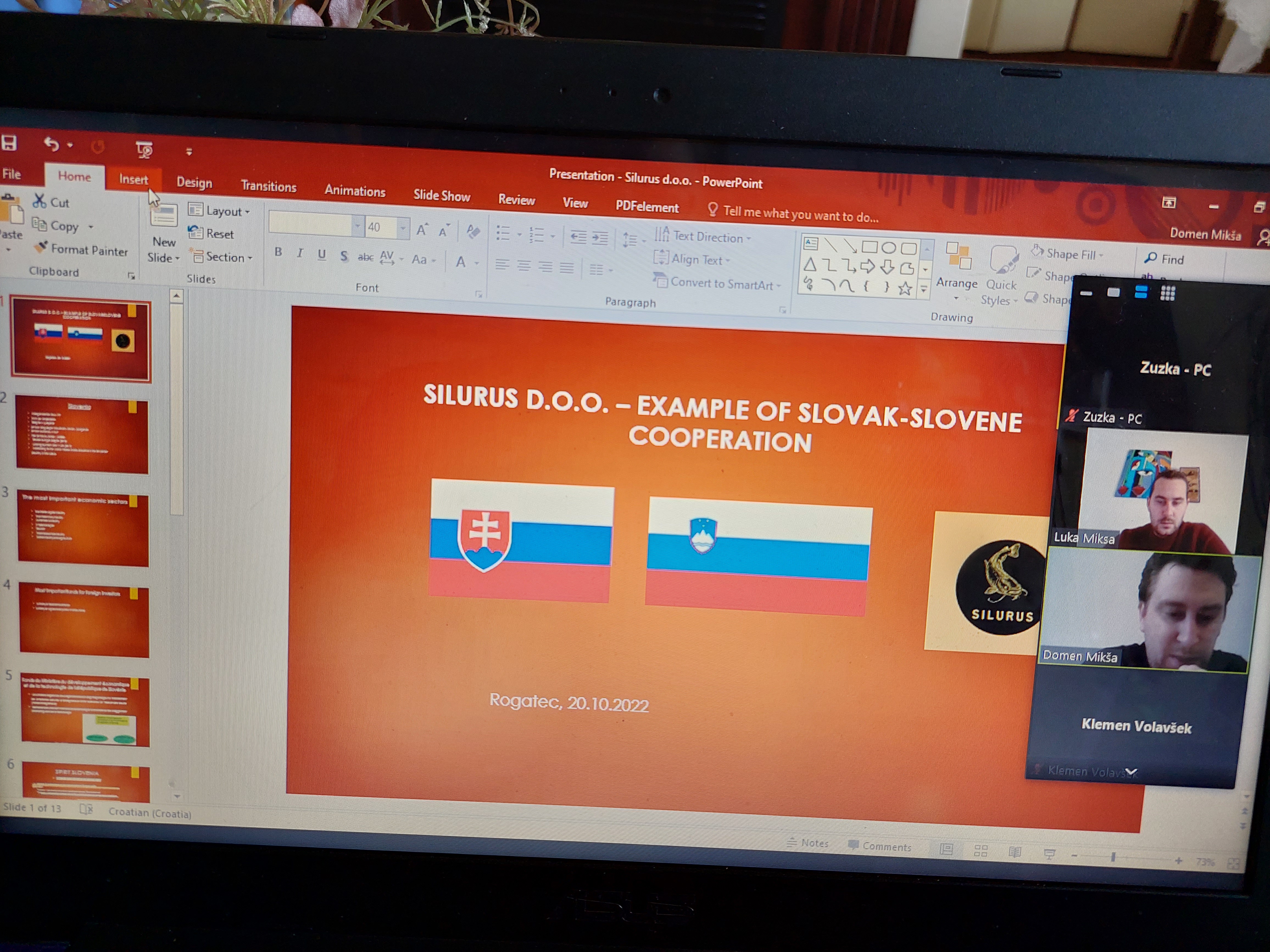Select the right arrow shape
The height and width of the screenshot is (952, 1270).
click(x=868, y=266)
